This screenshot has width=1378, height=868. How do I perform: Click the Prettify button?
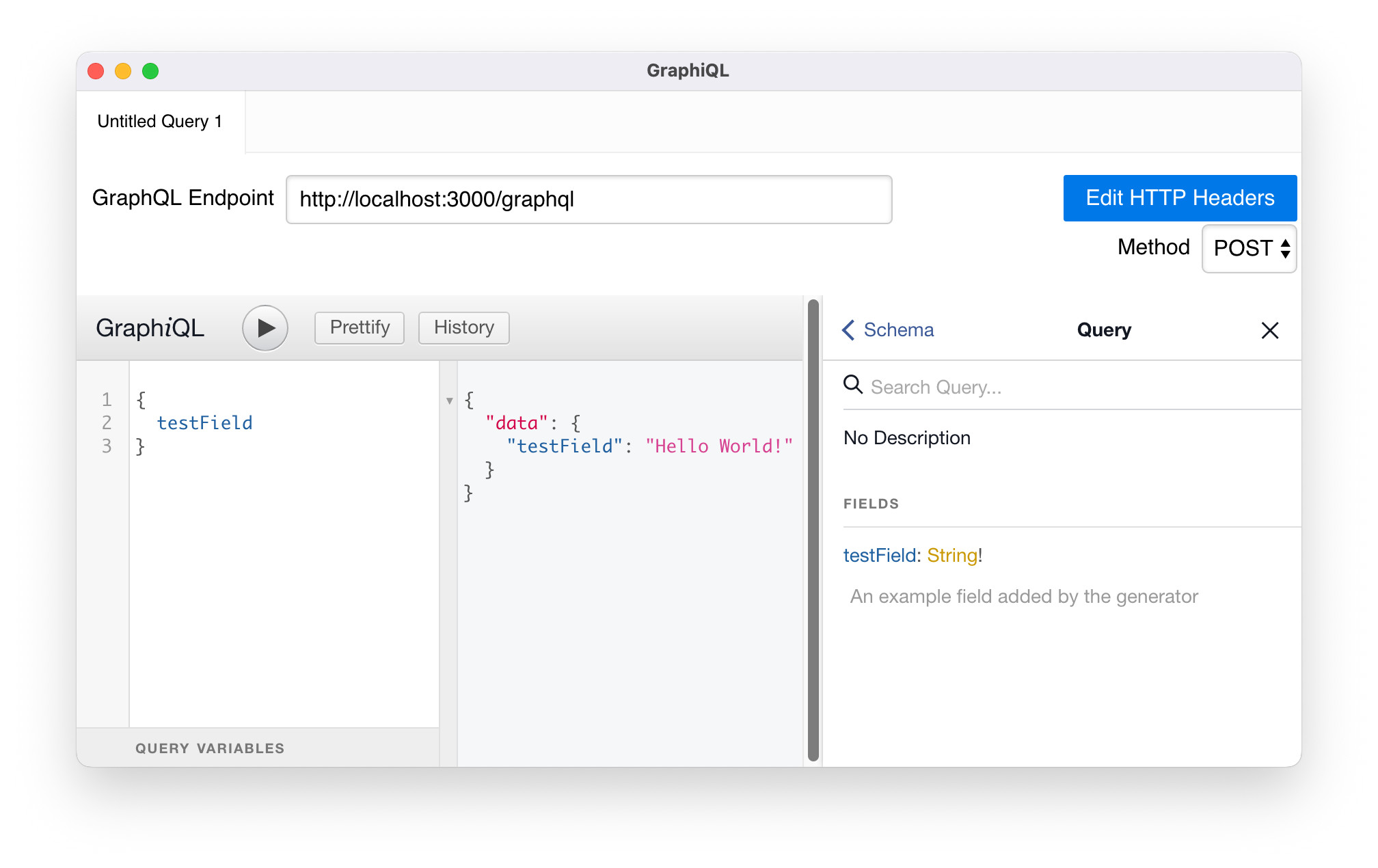359,328
